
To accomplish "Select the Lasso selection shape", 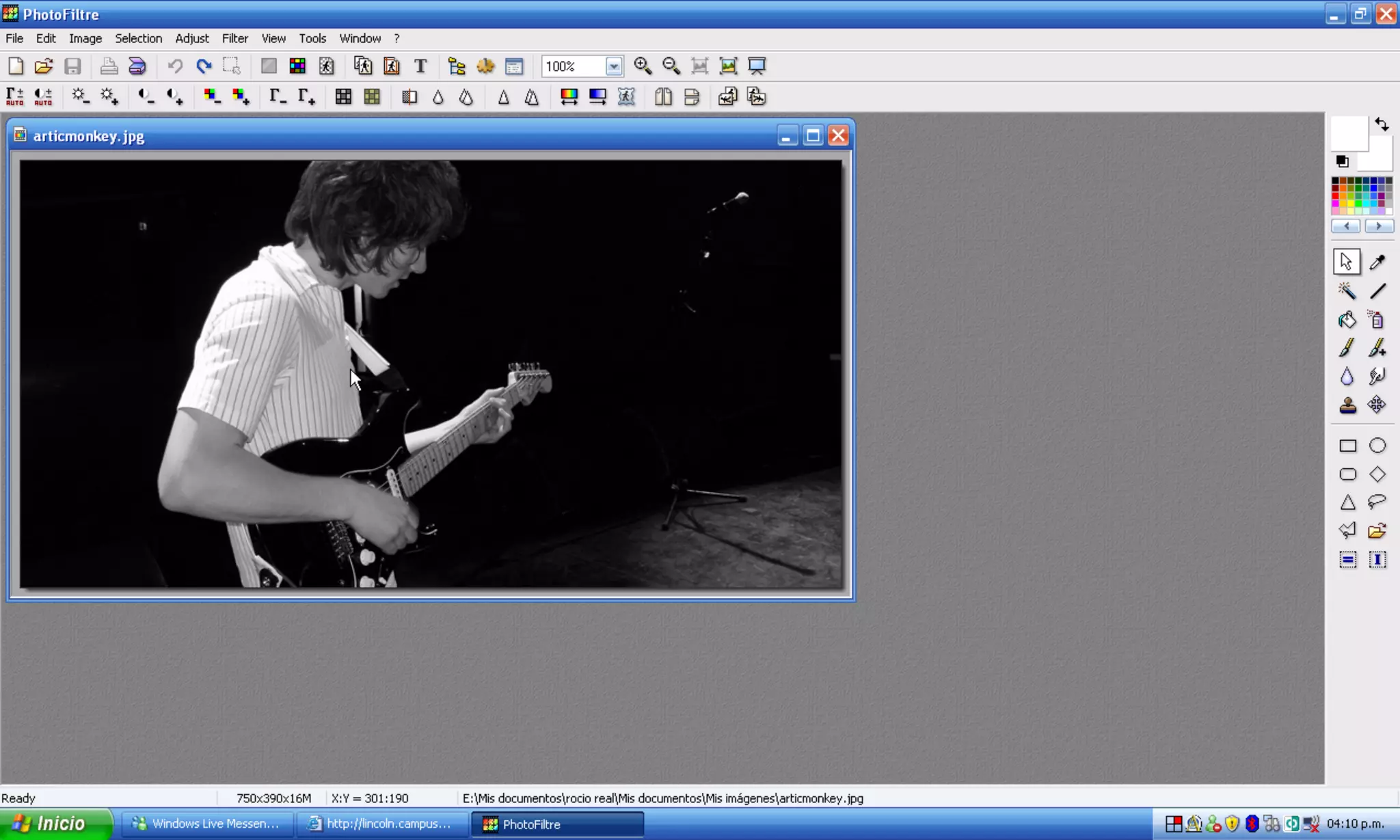I will coord(1377,502).
